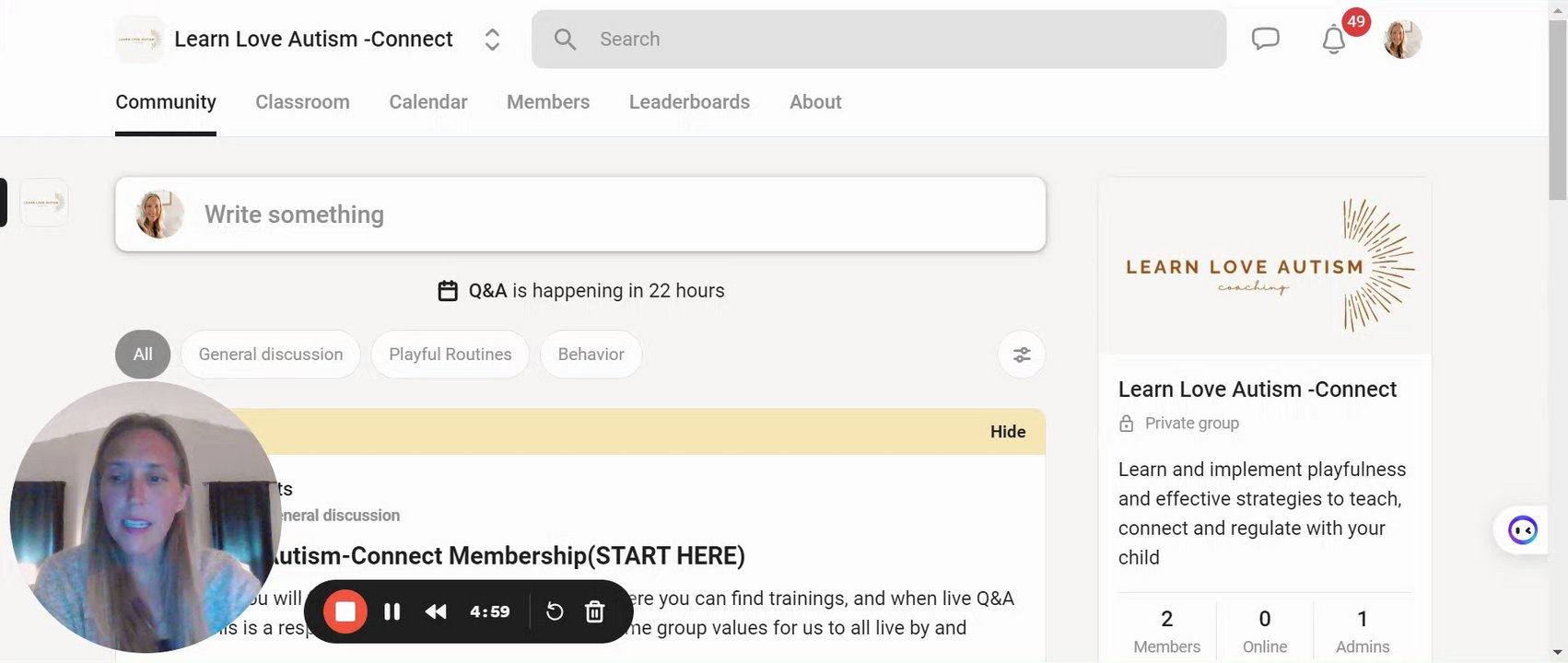
Task: Focus the Search input field
Action: [879, 39]
